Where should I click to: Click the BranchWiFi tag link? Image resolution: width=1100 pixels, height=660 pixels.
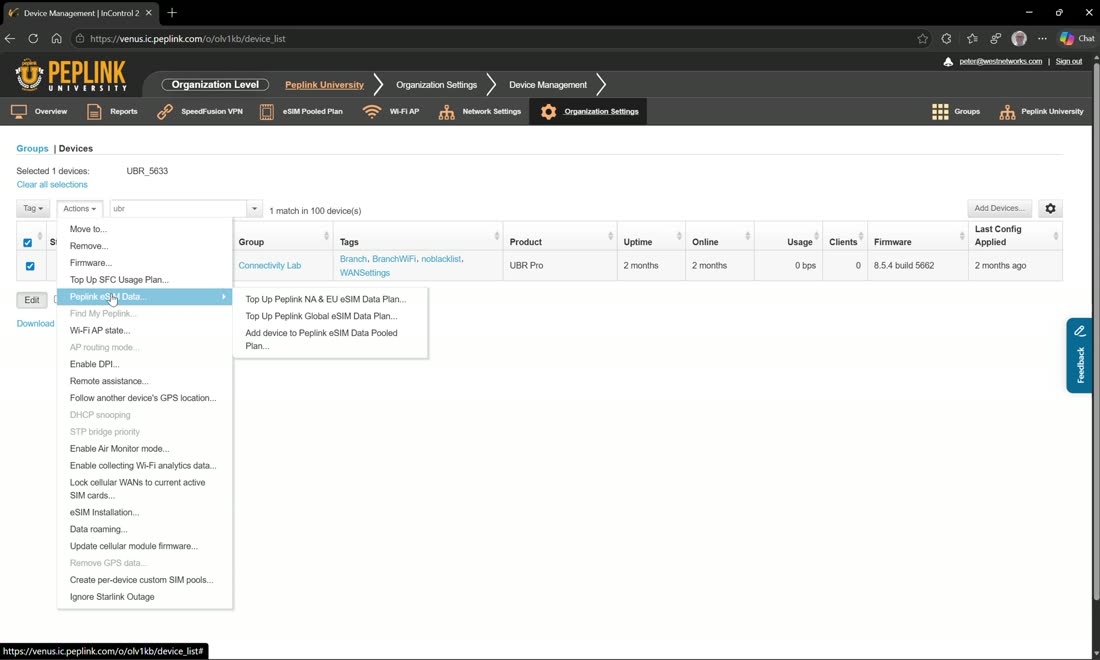click(394, 259)
